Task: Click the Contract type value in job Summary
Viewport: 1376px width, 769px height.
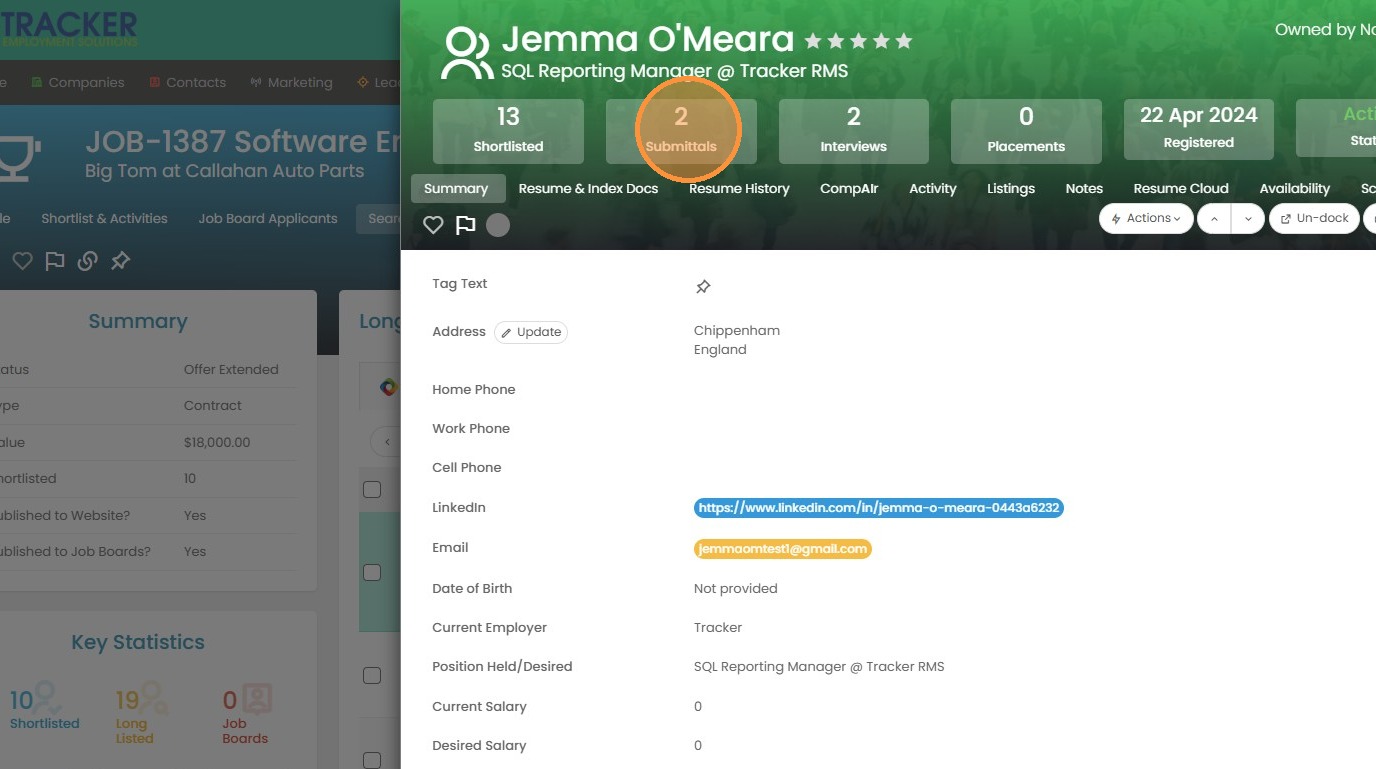Action: click(x=213, y=405)
